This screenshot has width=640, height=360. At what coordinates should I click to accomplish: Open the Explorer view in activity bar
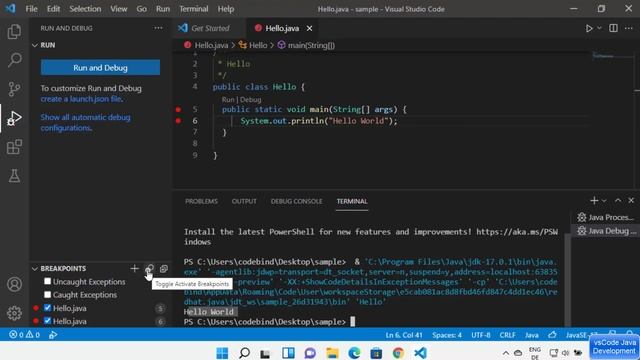[14, 31]
